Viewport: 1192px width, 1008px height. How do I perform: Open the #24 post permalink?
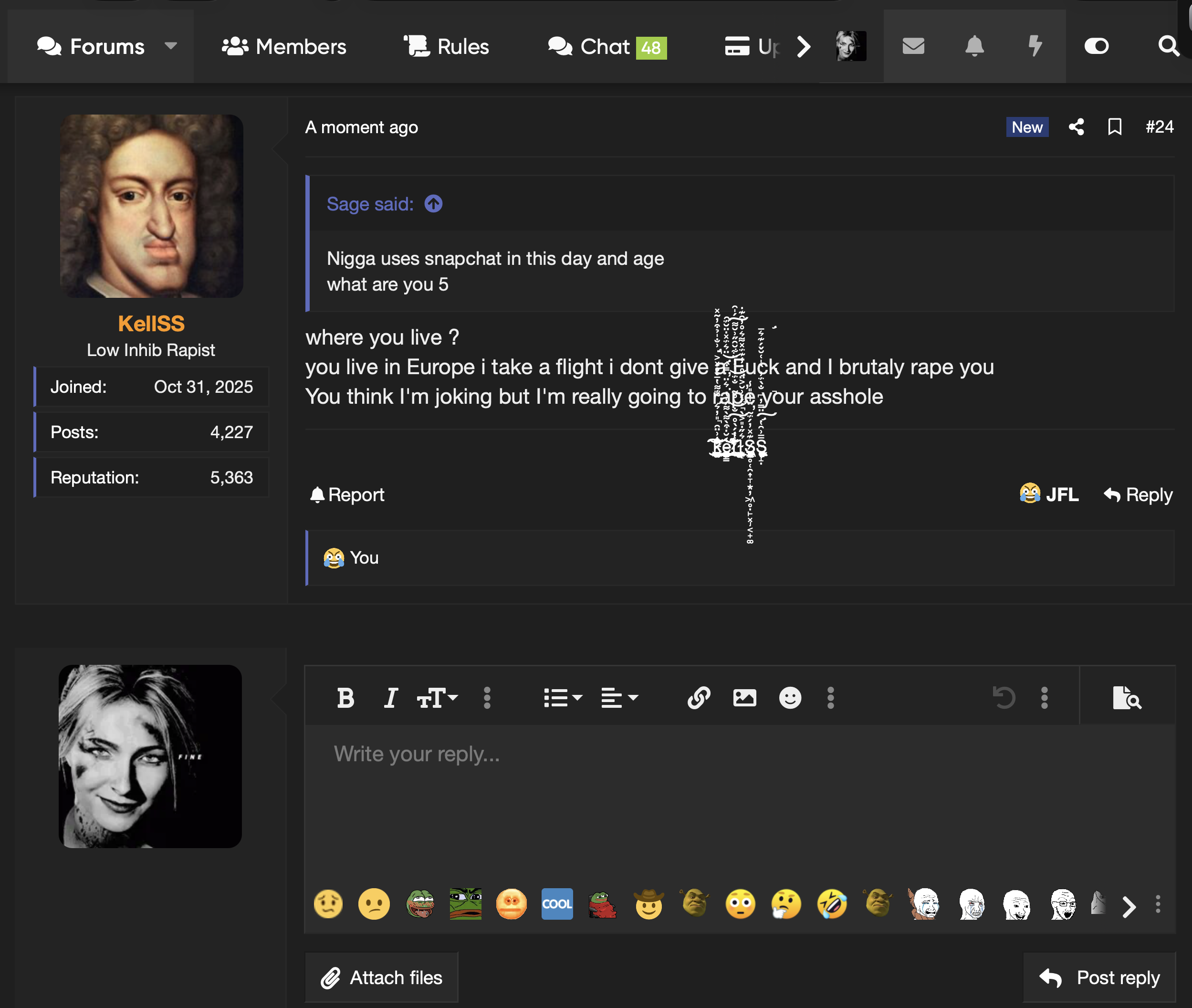tap(1159, 126)
